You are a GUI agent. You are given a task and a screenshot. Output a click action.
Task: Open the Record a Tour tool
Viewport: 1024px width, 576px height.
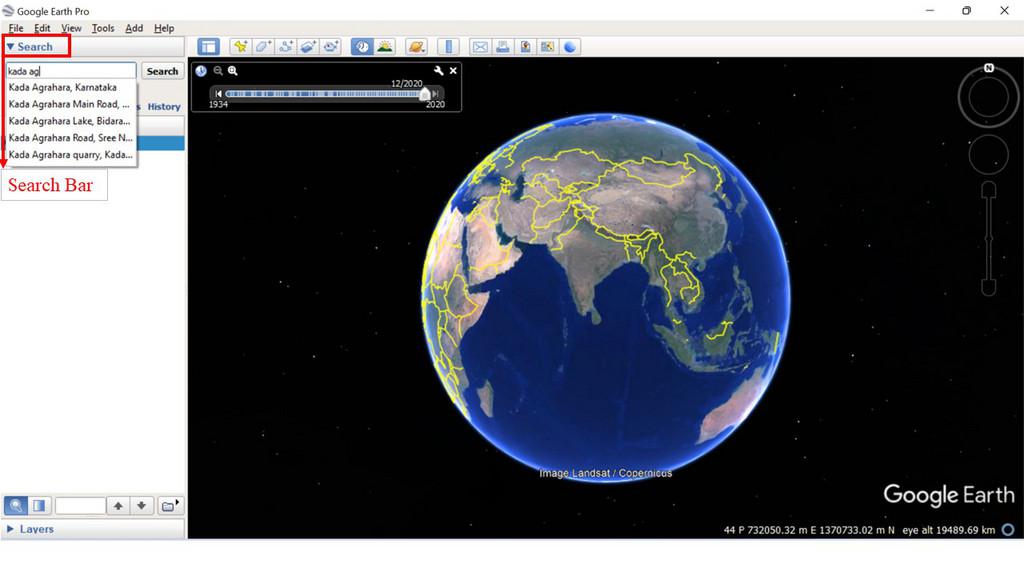tap(332, 47)
